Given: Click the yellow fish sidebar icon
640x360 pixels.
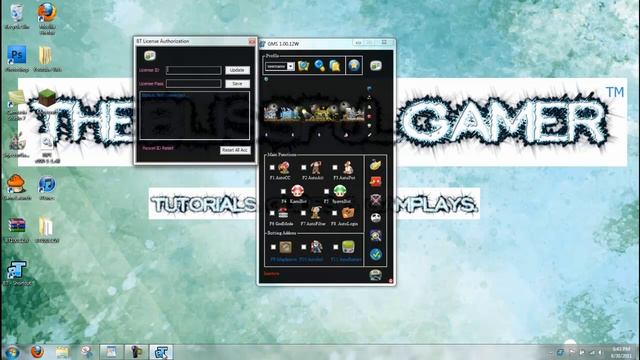Looking at the screenshot, I should [x=376, y=165].
